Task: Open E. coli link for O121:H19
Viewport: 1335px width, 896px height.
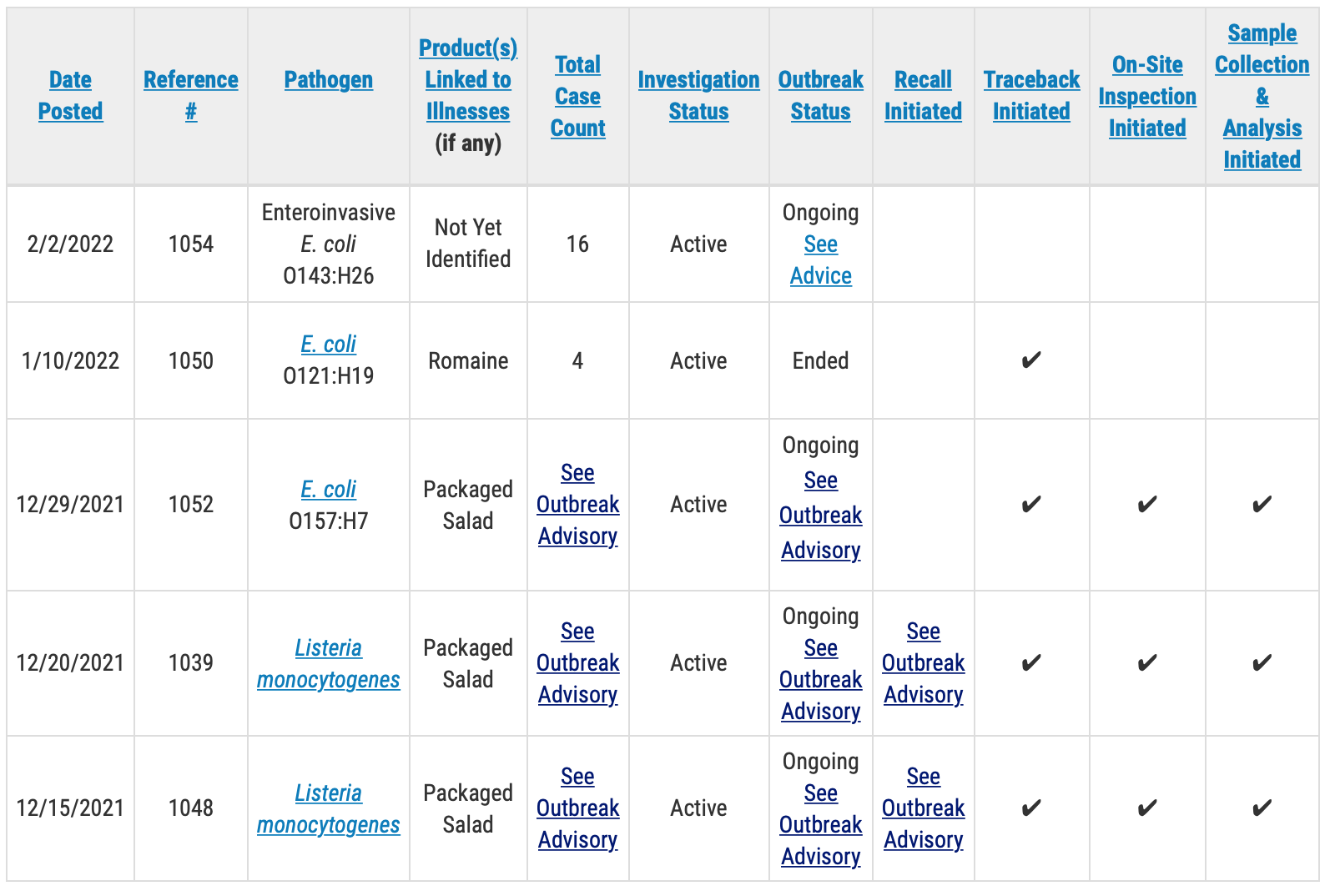Action: click(x=328, y=344)
